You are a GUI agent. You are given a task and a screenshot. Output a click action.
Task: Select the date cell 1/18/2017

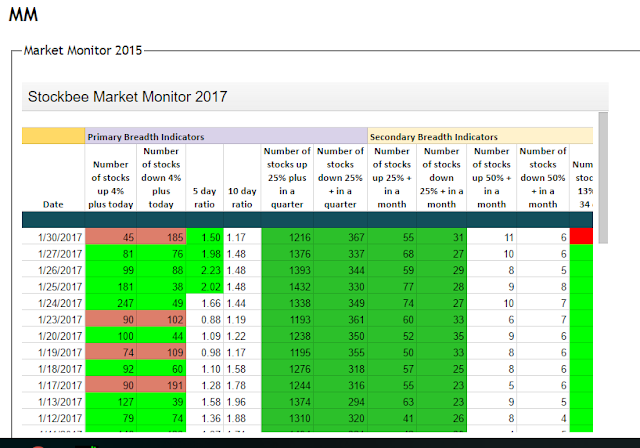(x=53, y=368)
